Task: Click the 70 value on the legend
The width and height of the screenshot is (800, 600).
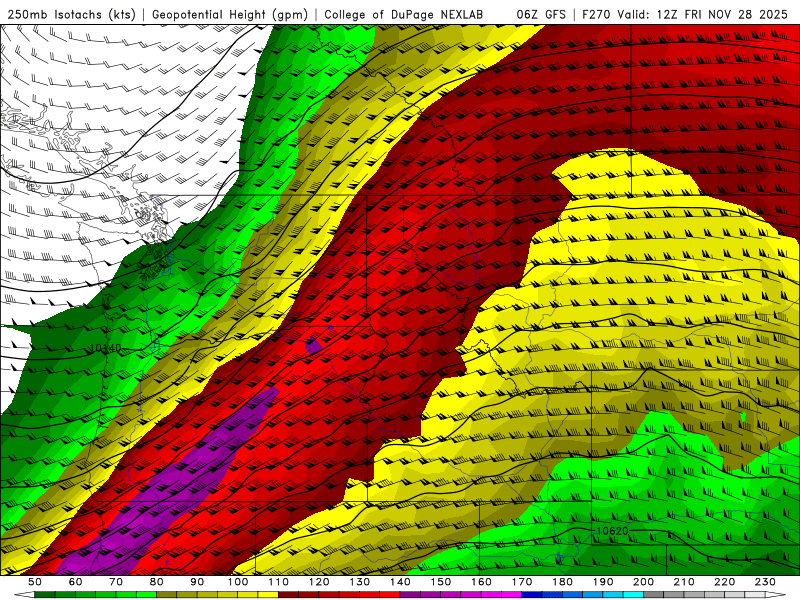Action: [x=116, y=582]
